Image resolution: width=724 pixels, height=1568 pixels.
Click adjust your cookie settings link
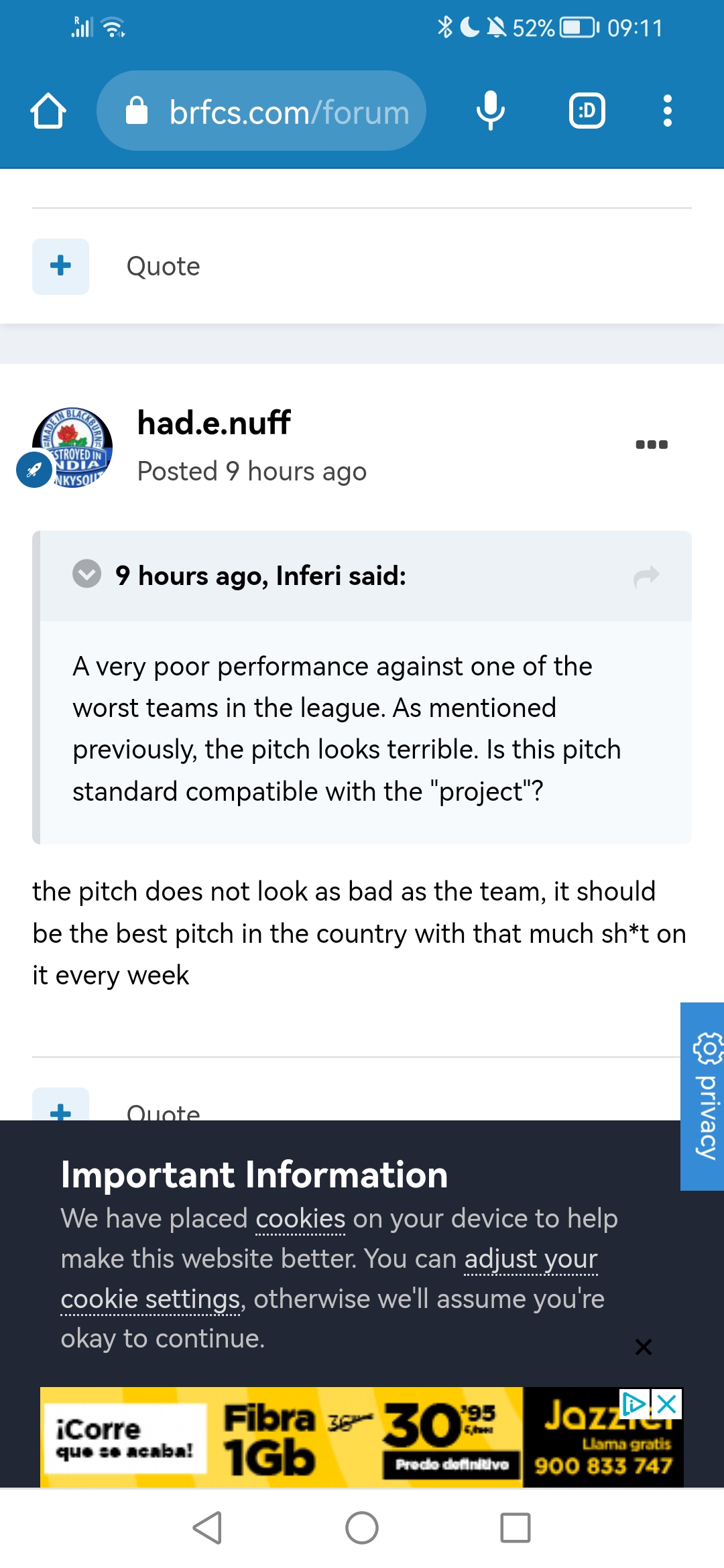[530, 1260]
